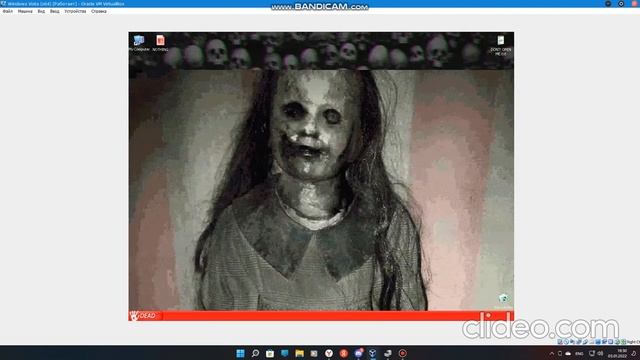Image resolution: width=640 pixels, height=360 pixels.
Task: Open the Ввод menu
Action: point(55,11)
